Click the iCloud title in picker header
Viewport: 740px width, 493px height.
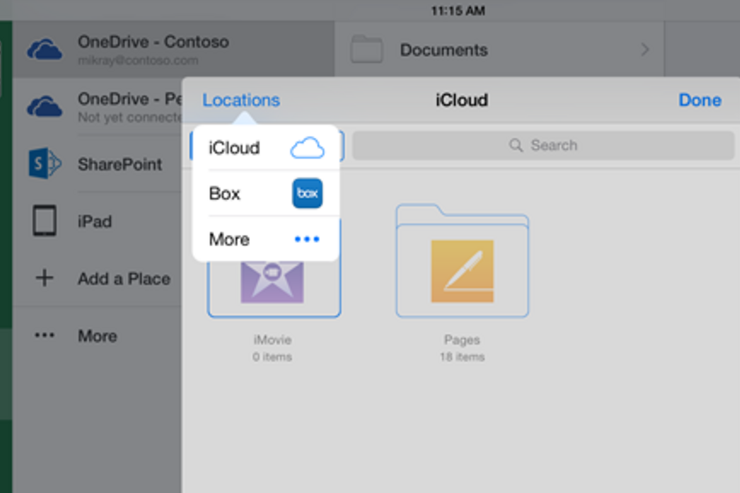click(462, 100)
